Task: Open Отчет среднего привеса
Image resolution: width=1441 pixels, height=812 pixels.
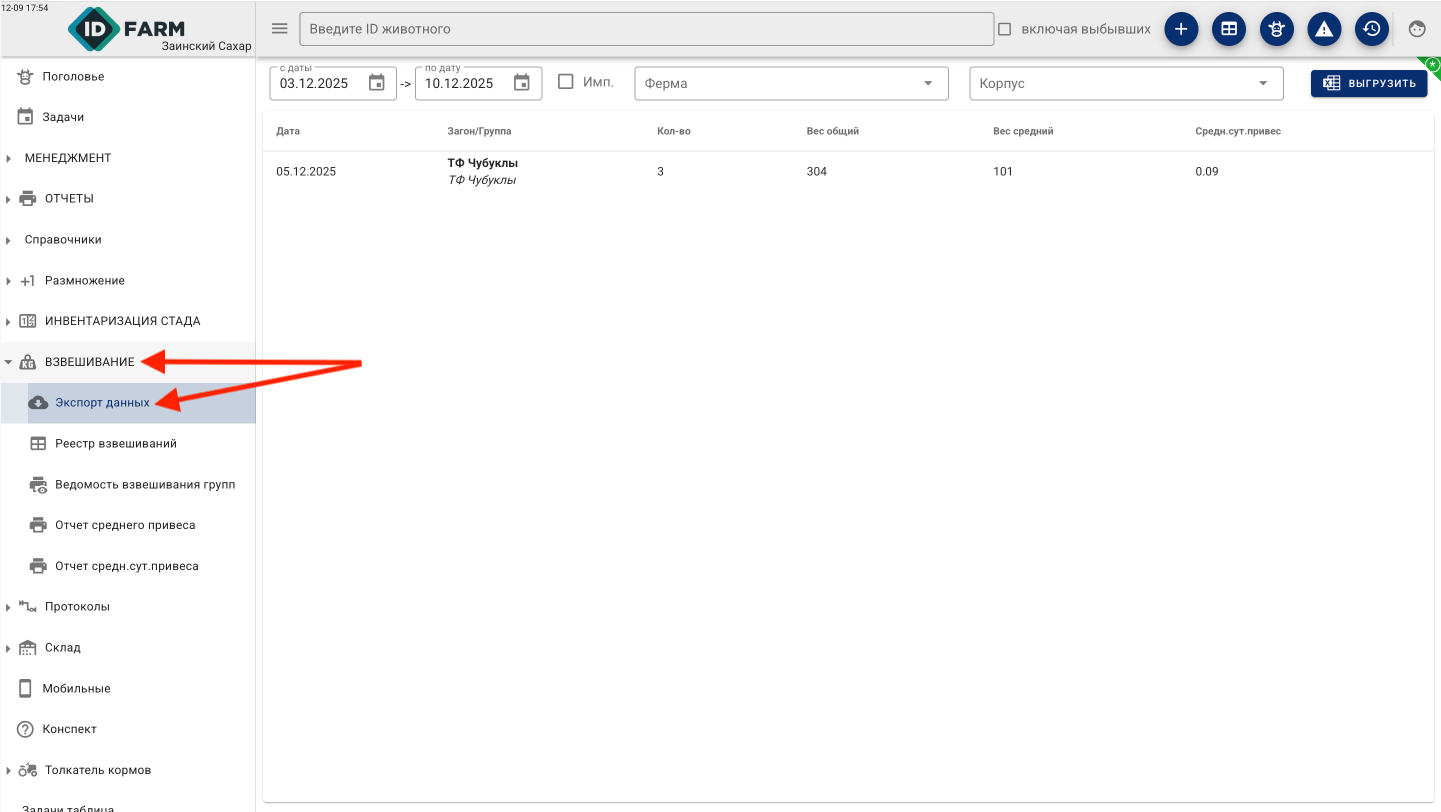Action: point(128,525)
